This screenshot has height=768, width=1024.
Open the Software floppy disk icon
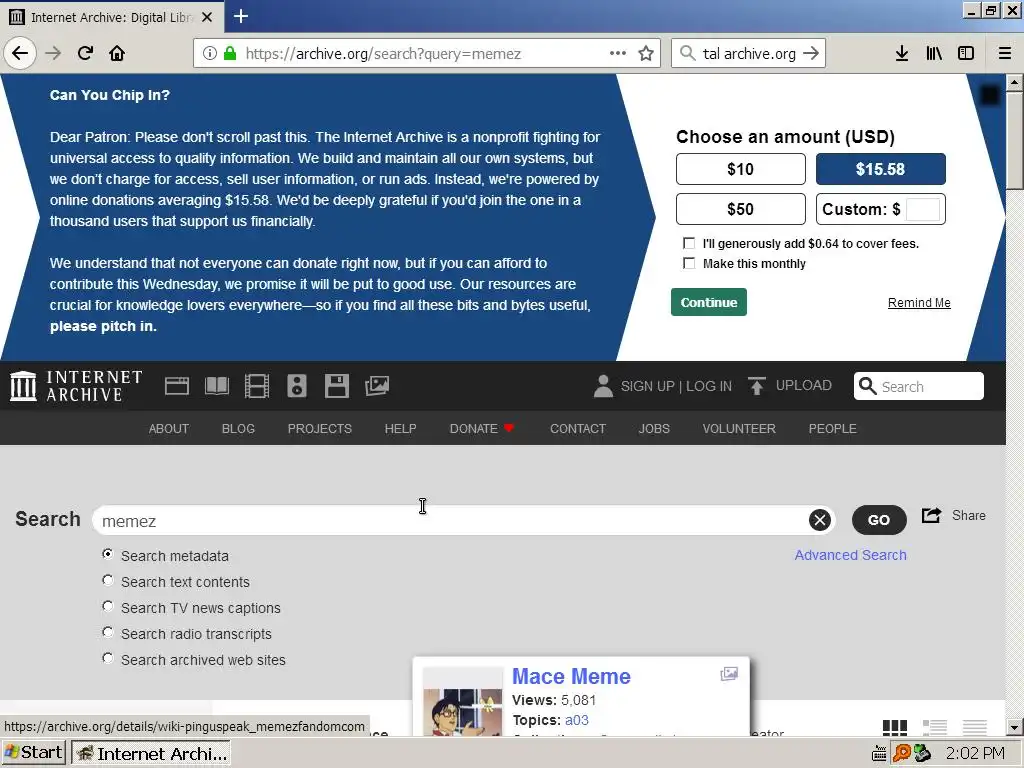coord(337,386)
